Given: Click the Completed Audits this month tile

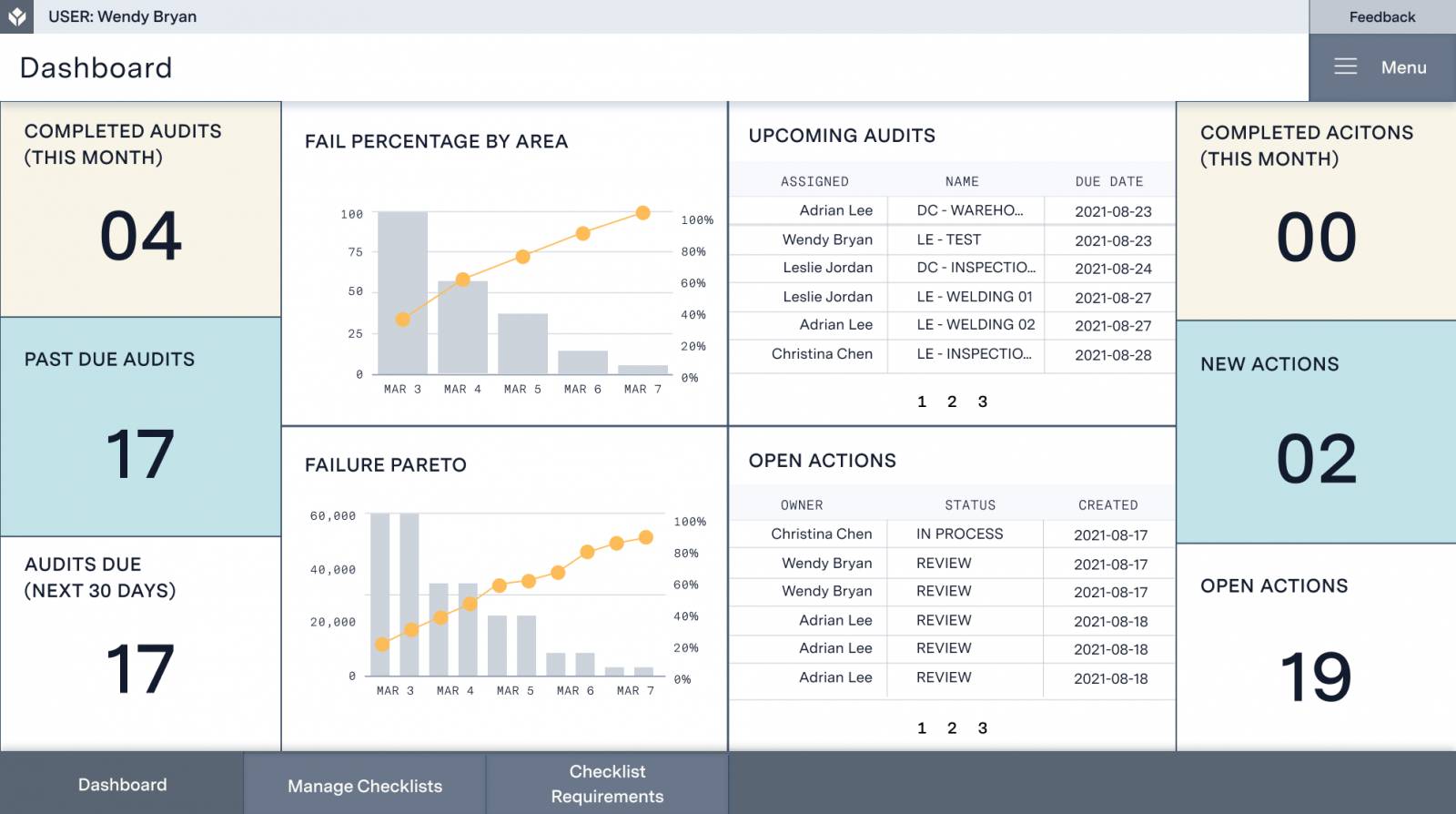Looking at the screenshot, I should tap(140, 209).
